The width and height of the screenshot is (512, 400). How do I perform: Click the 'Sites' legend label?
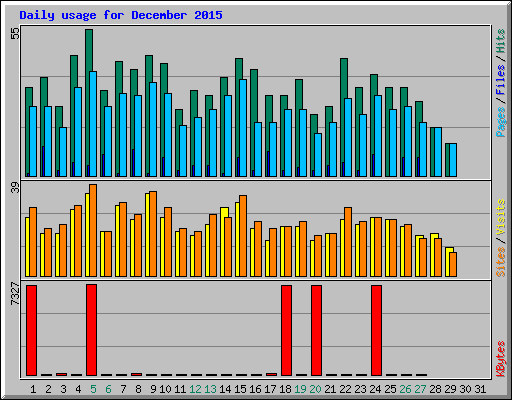coord(501,262)
